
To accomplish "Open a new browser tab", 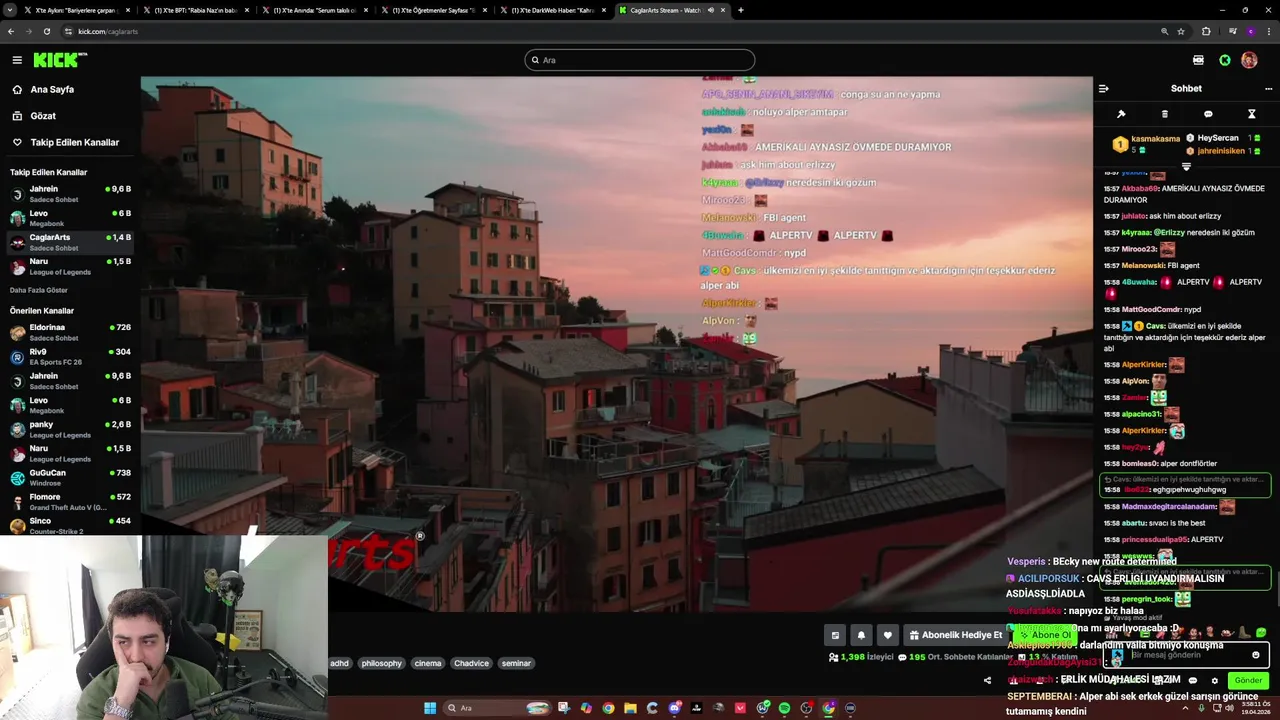I will click(x=740, y=10).
